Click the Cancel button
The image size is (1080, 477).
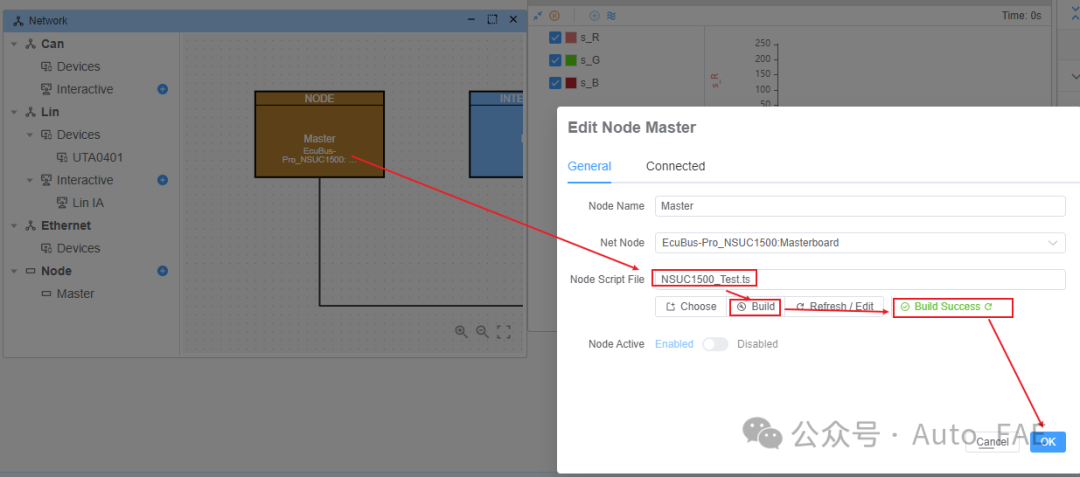pyautogui.click(x=993, y=442)
